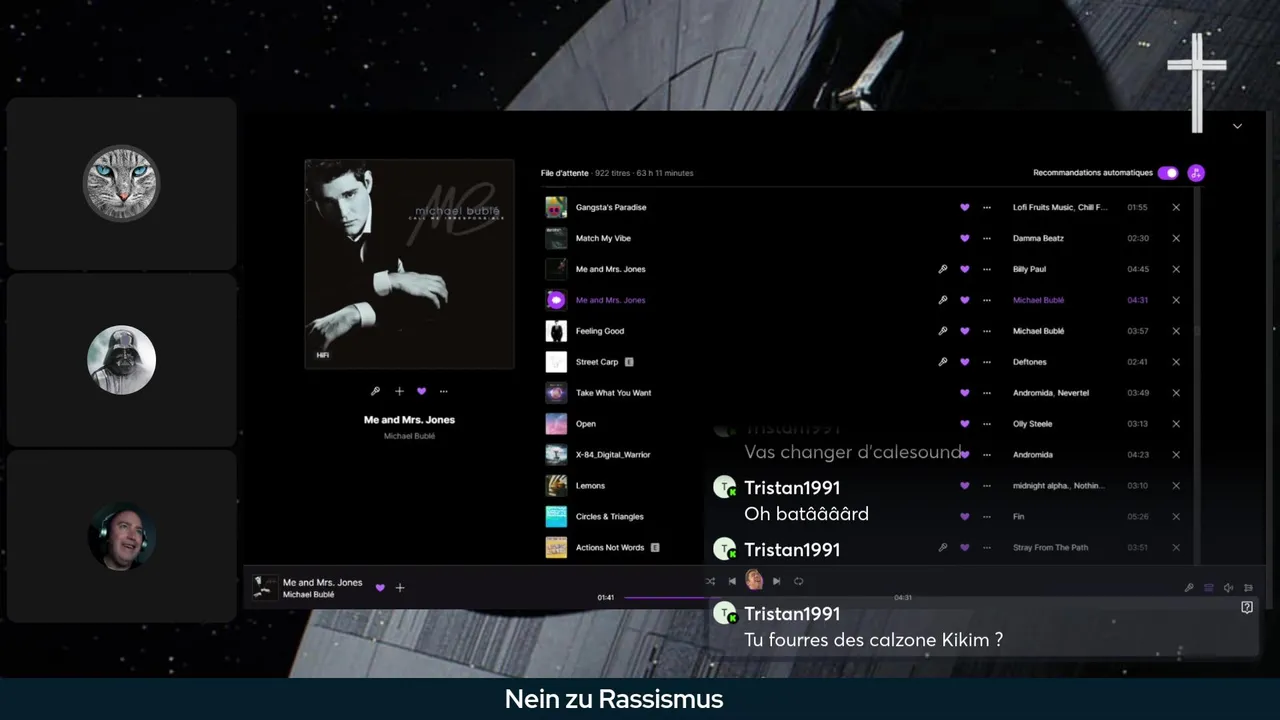This screenshot has width=1280, height=720.
Task: Select the cat avatar participant tile
Action: point(121,183)
